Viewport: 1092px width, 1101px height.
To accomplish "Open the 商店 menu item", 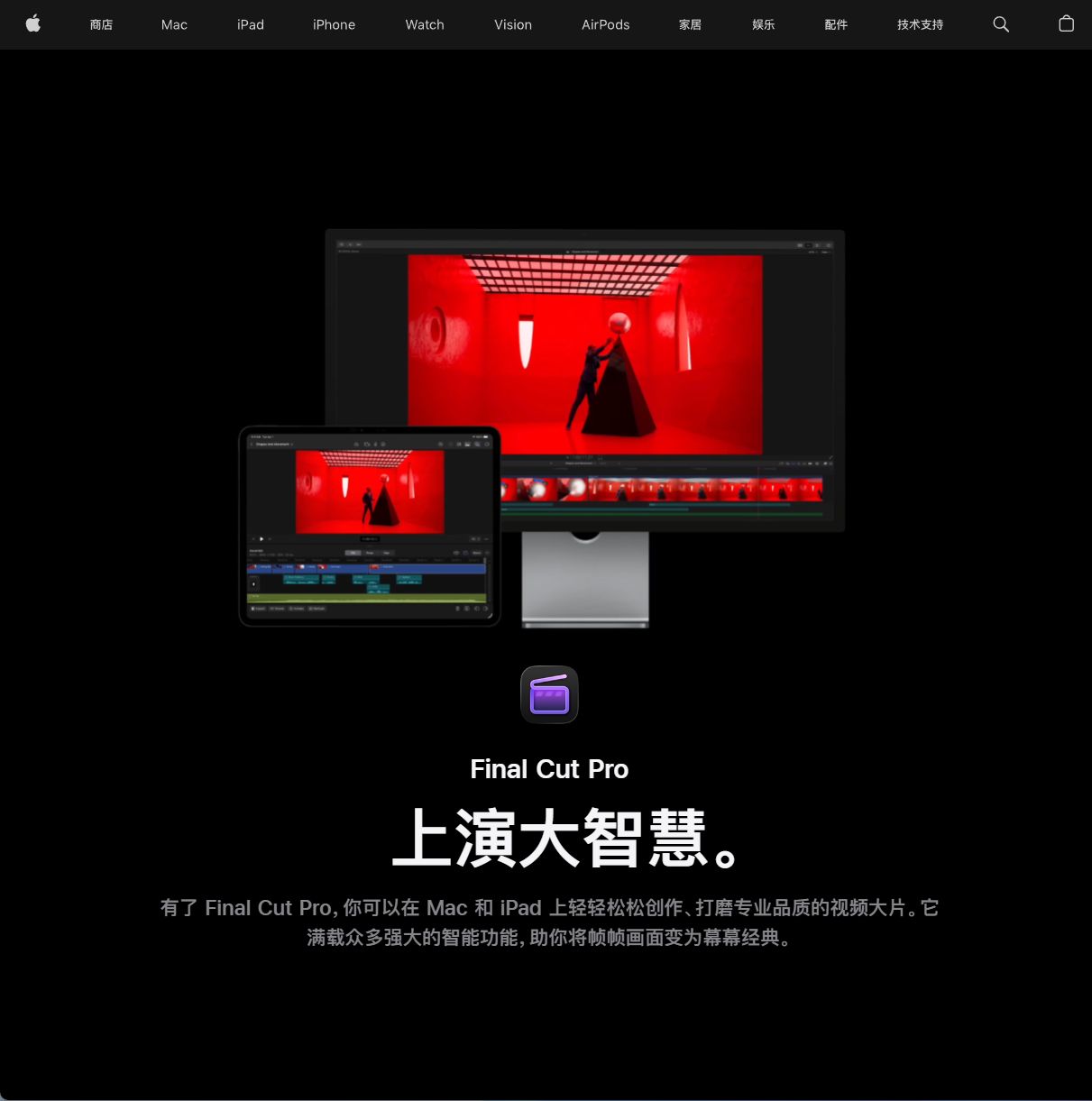I will [101, 24].
